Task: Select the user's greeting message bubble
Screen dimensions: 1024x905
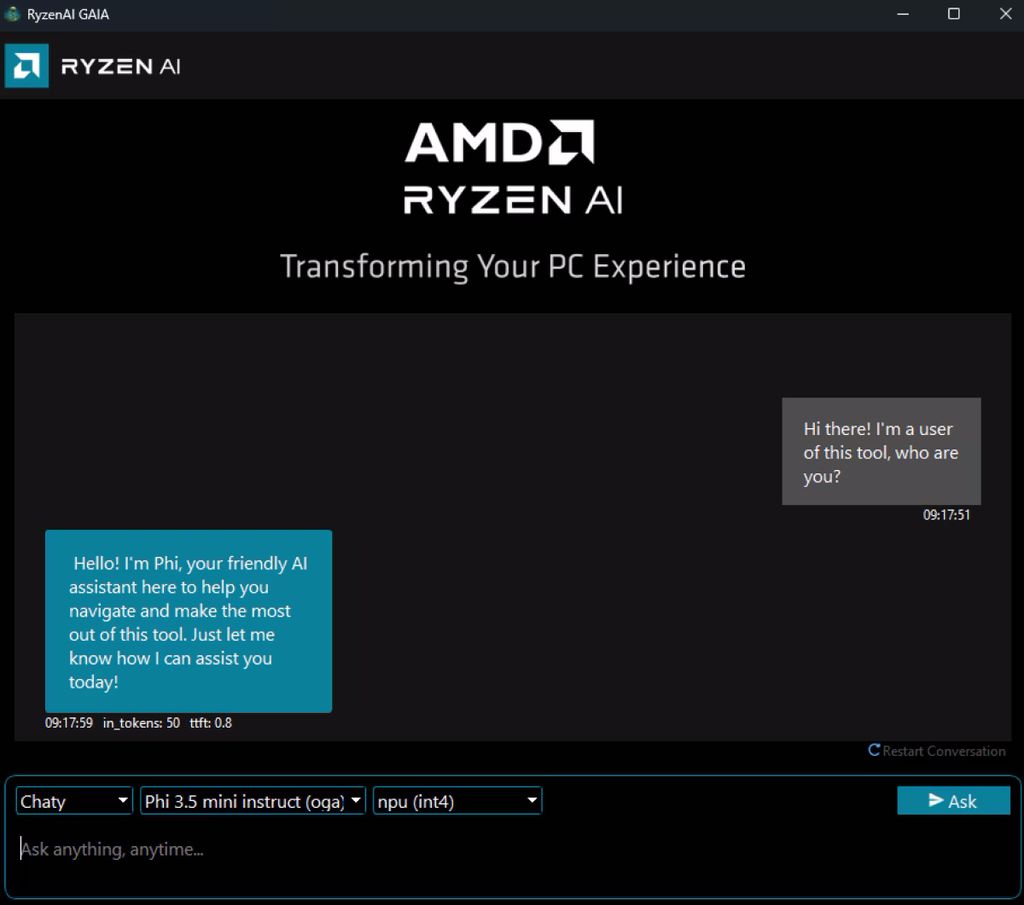Action: 881,452
